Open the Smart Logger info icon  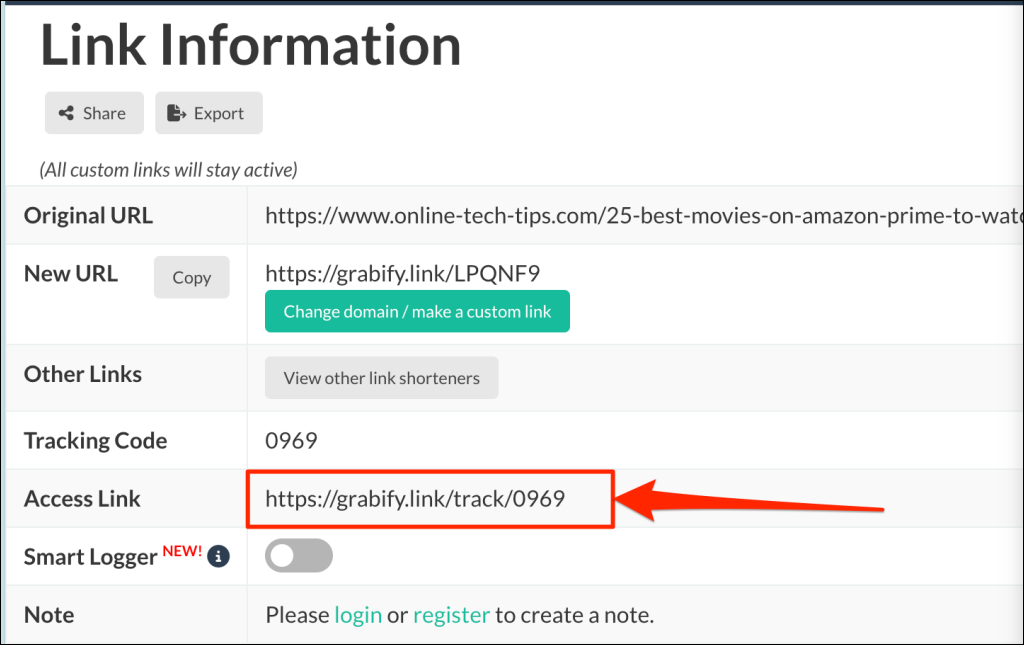coord(218,556)
